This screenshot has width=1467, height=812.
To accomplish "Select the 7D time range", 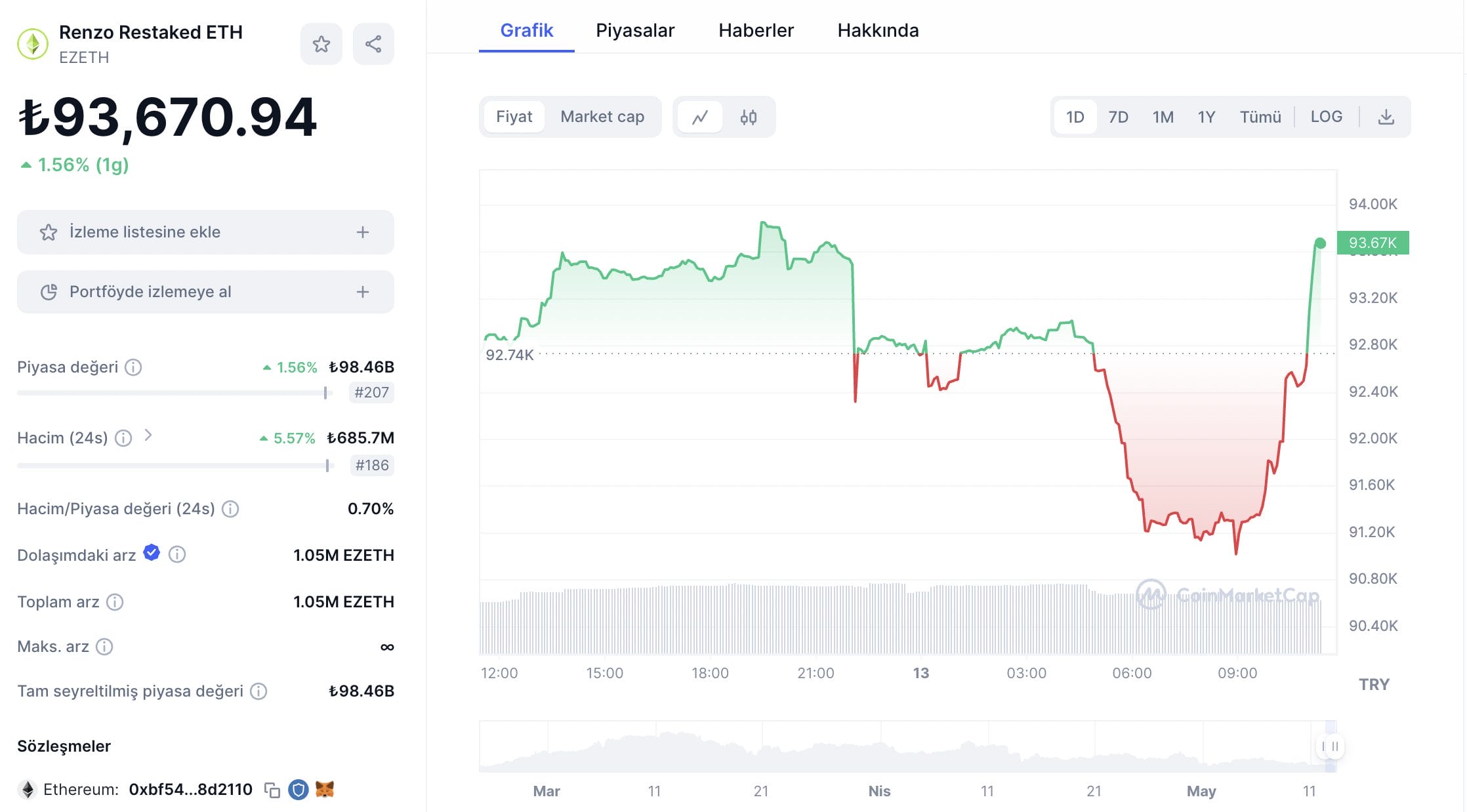I will click(x=1119, y=116).
